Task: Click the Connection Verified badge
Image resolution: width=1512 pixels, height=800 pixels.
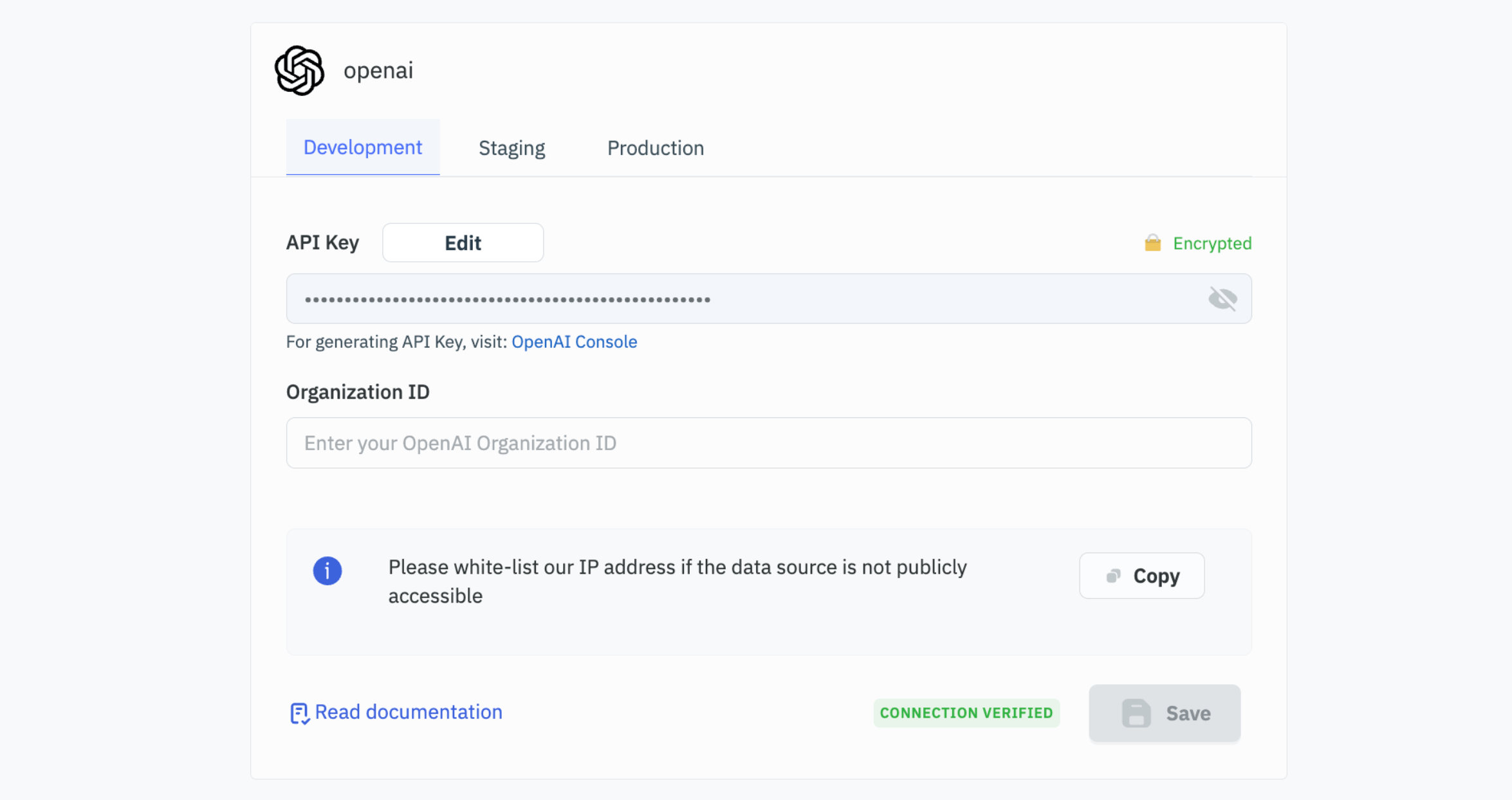Action: [x=966, y=713]
